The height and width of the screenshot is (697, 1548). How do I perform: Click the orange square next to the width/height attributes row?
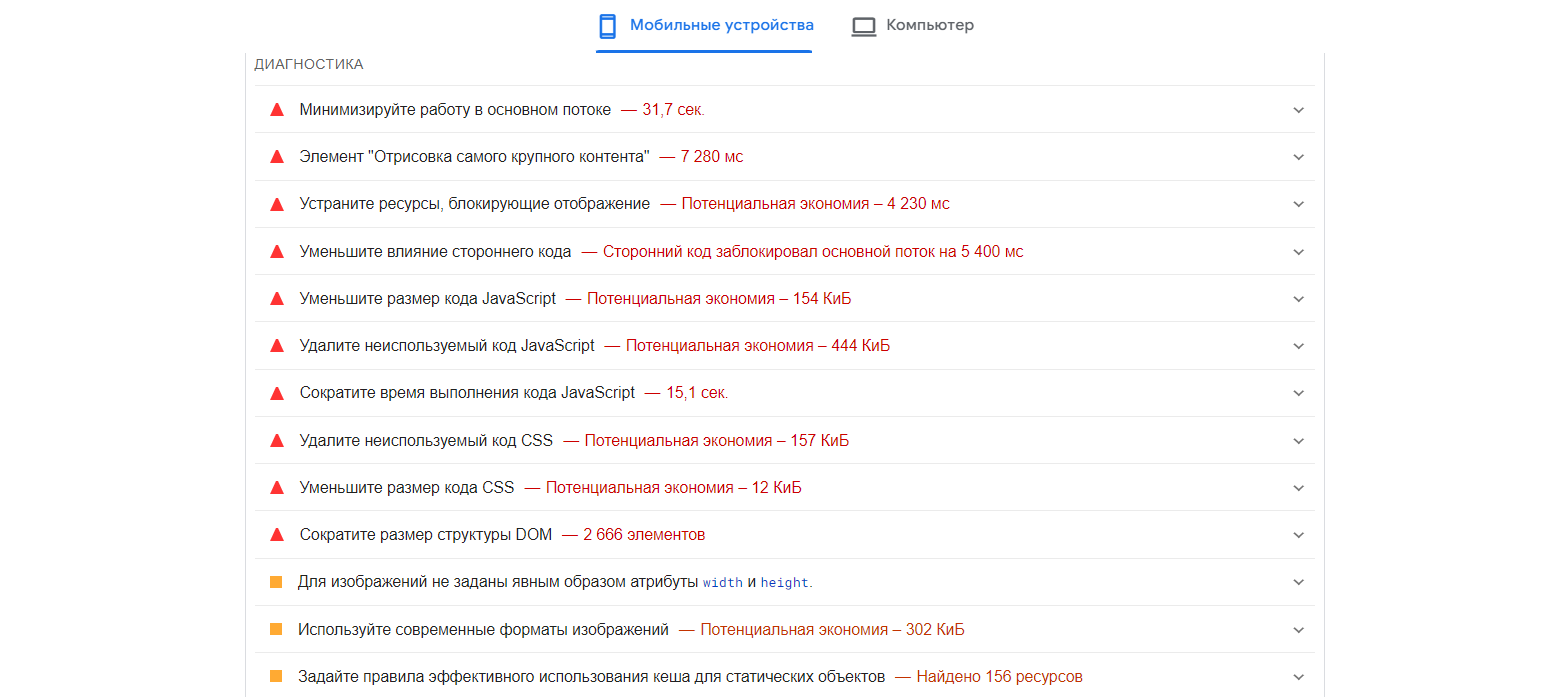[277, 581]
